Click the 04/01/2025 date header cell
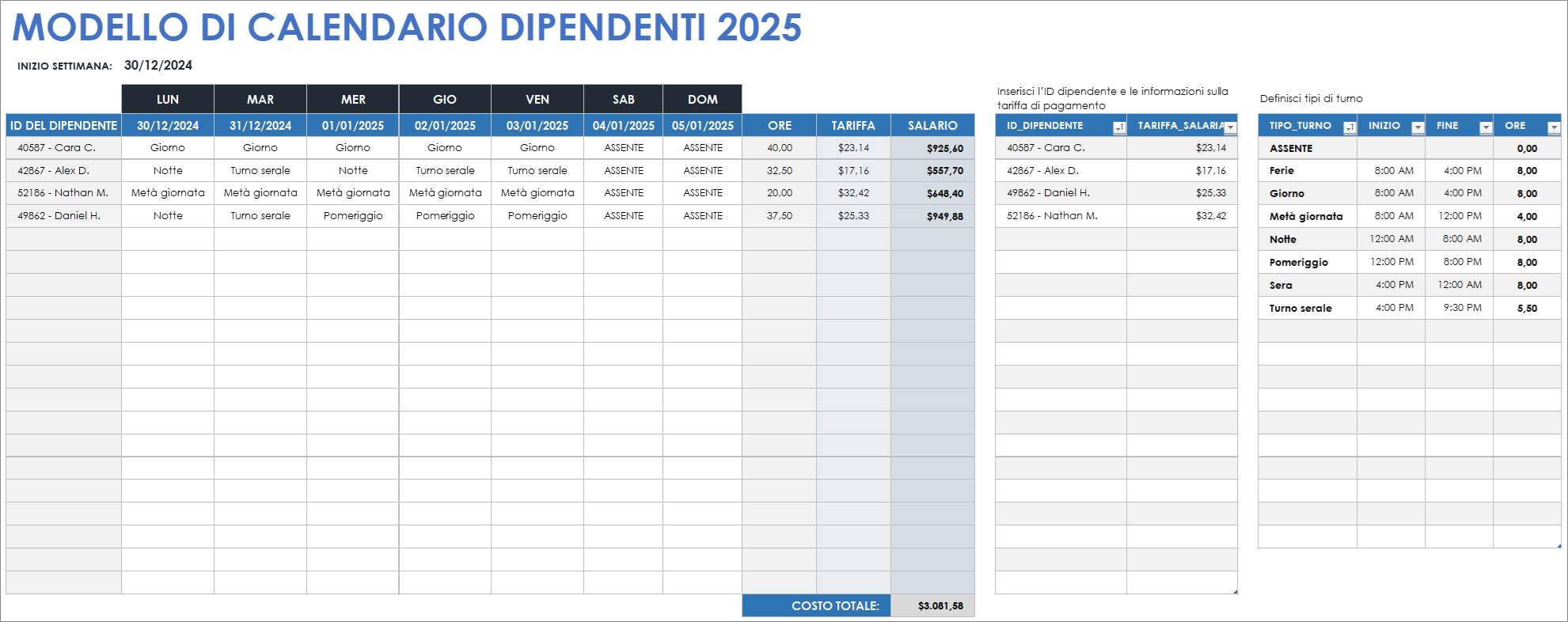This screenshot has height=622, width=1568. [x=624, y=125]
